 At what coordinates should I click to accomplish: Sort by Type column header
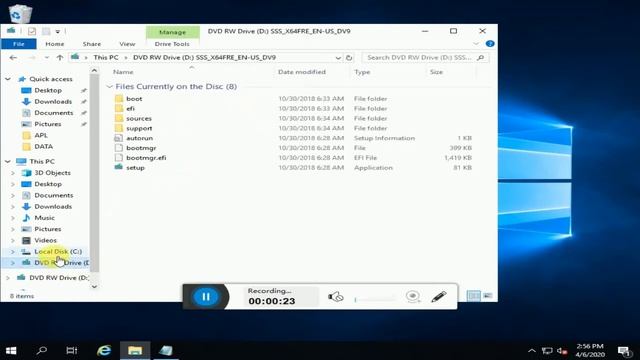362,72
